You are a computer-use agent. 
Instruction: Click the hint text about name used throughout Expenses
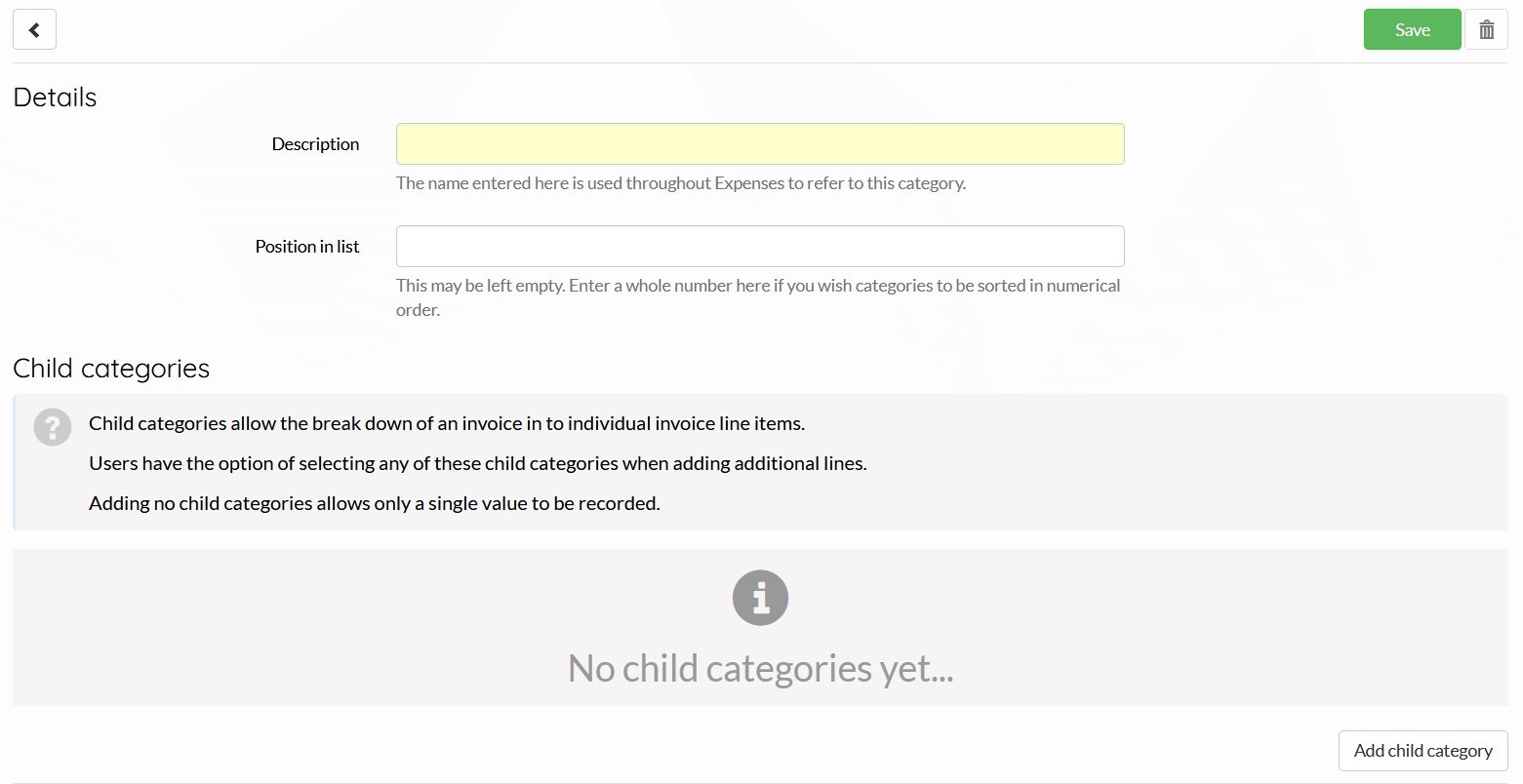coord(681,183)
